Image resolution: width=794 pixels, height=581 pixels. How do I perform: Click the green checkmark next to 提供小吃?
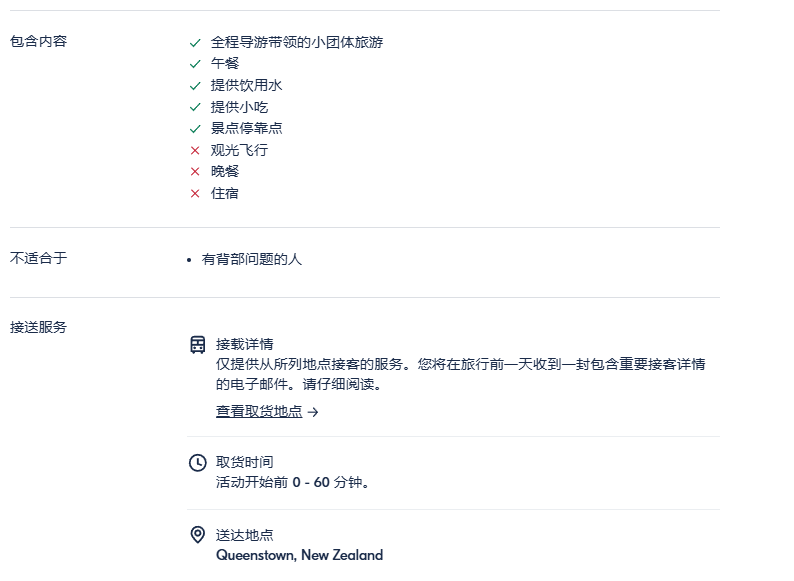coord(195,107)
